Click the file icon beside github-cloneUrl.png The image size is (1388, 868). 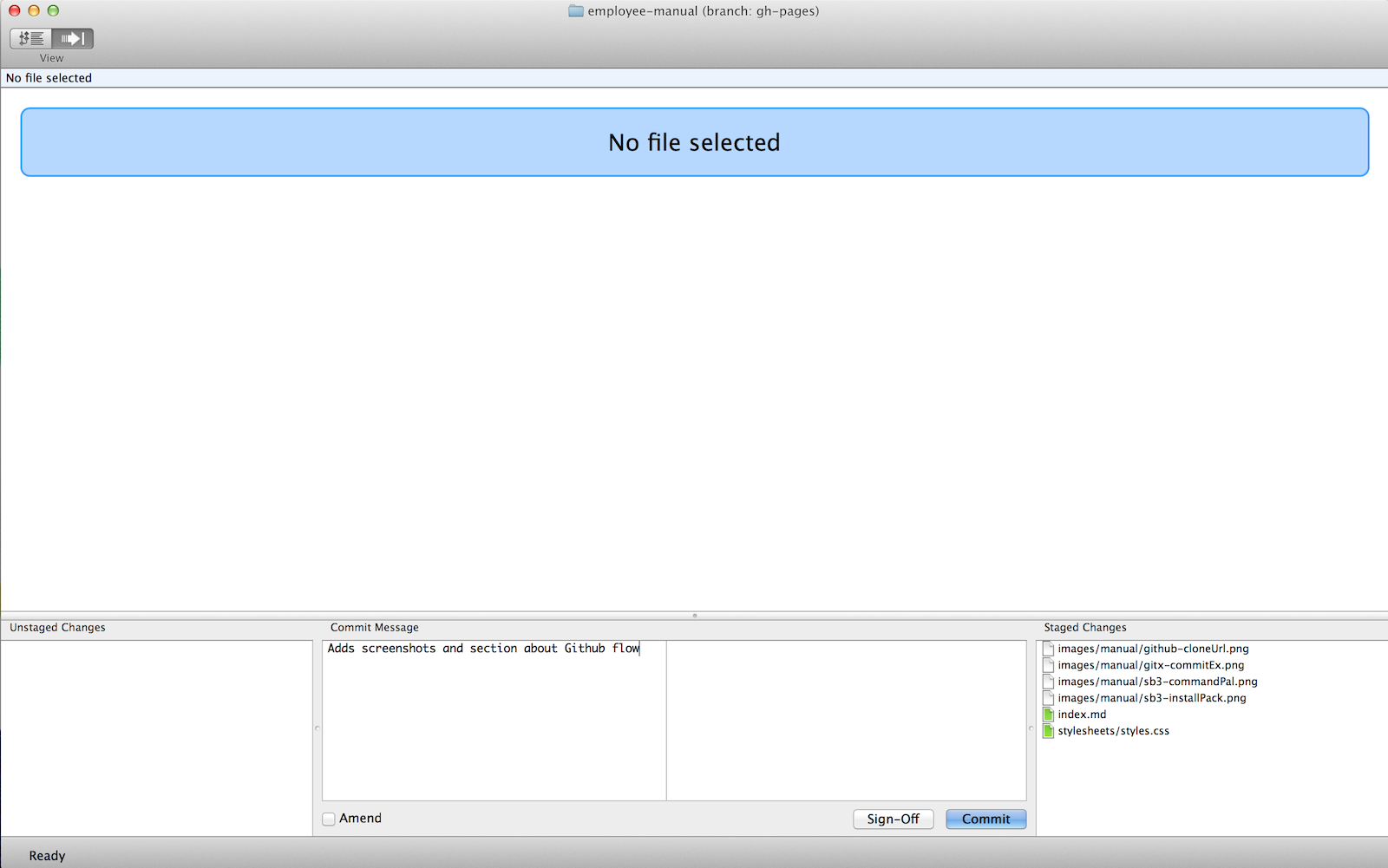click(x=1048, y=649)
